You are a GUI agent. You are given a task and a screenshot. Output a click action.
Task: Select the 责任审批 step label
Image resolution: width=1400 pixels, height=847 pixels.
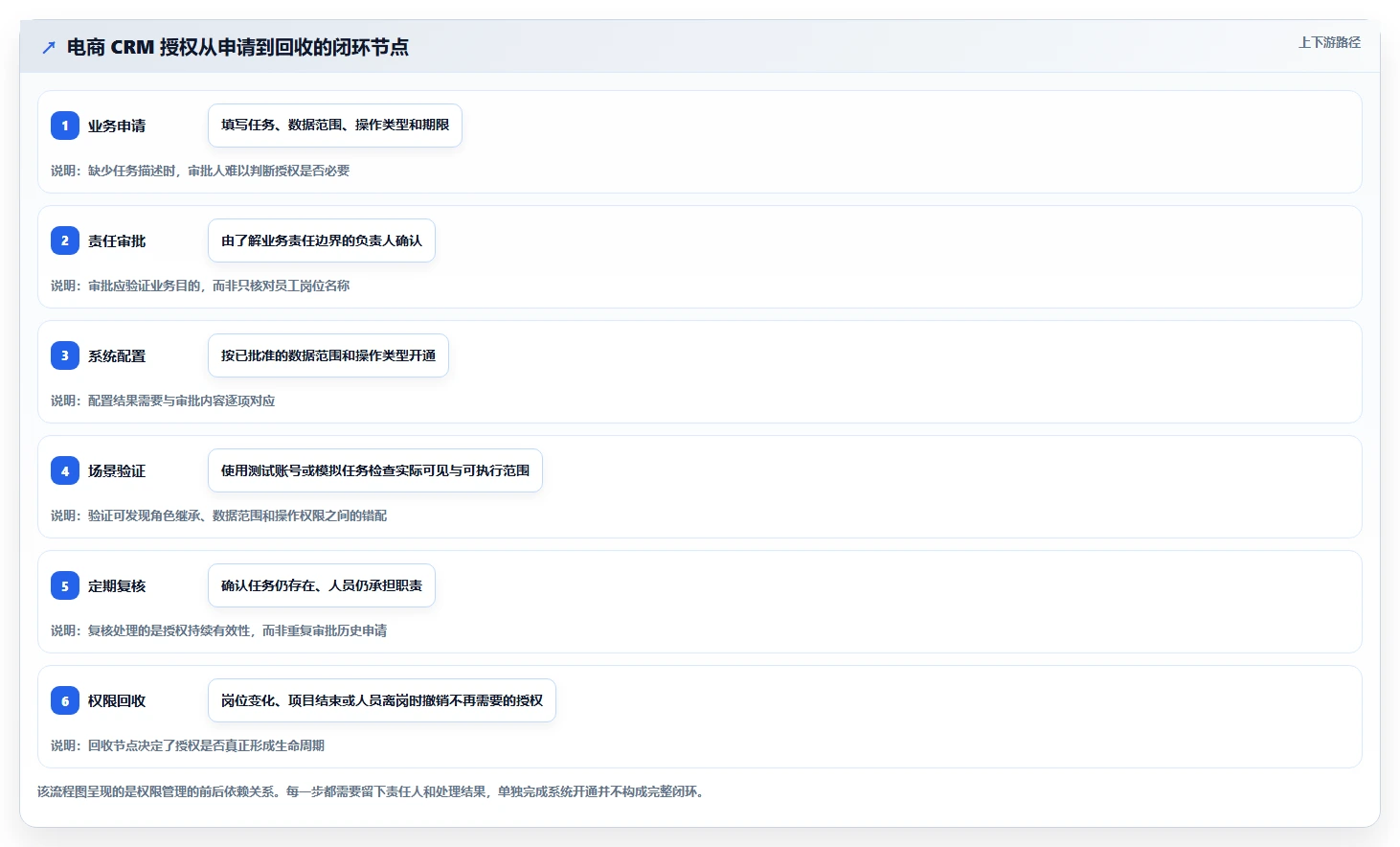tap(117, 240)
